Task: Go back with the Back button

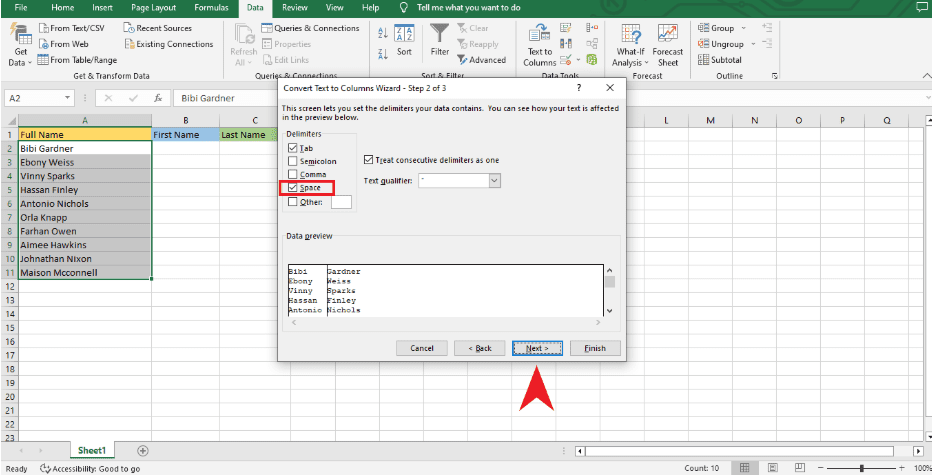Action: [x=480, y=348]
